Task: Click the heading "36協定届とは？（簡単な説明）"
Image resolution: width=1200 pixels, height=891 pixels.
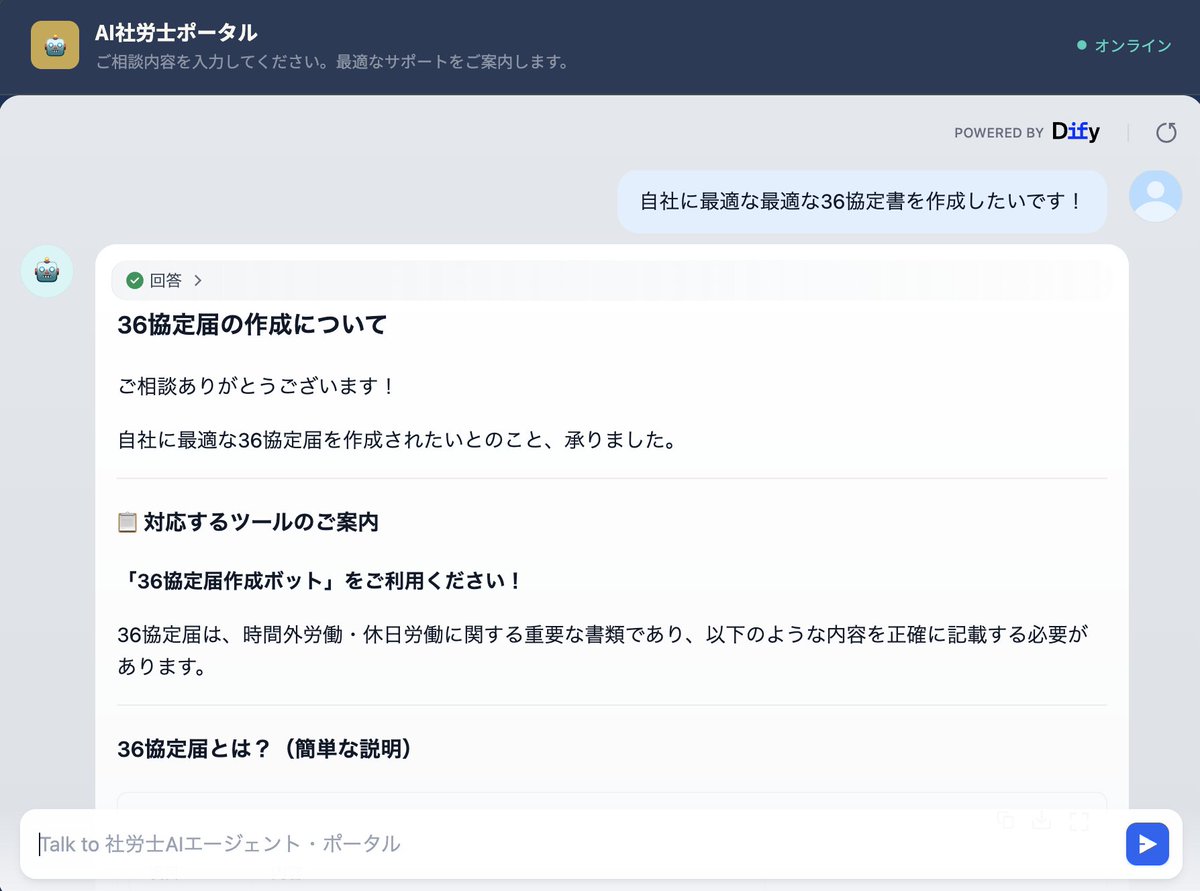Action: coord(265,749)
